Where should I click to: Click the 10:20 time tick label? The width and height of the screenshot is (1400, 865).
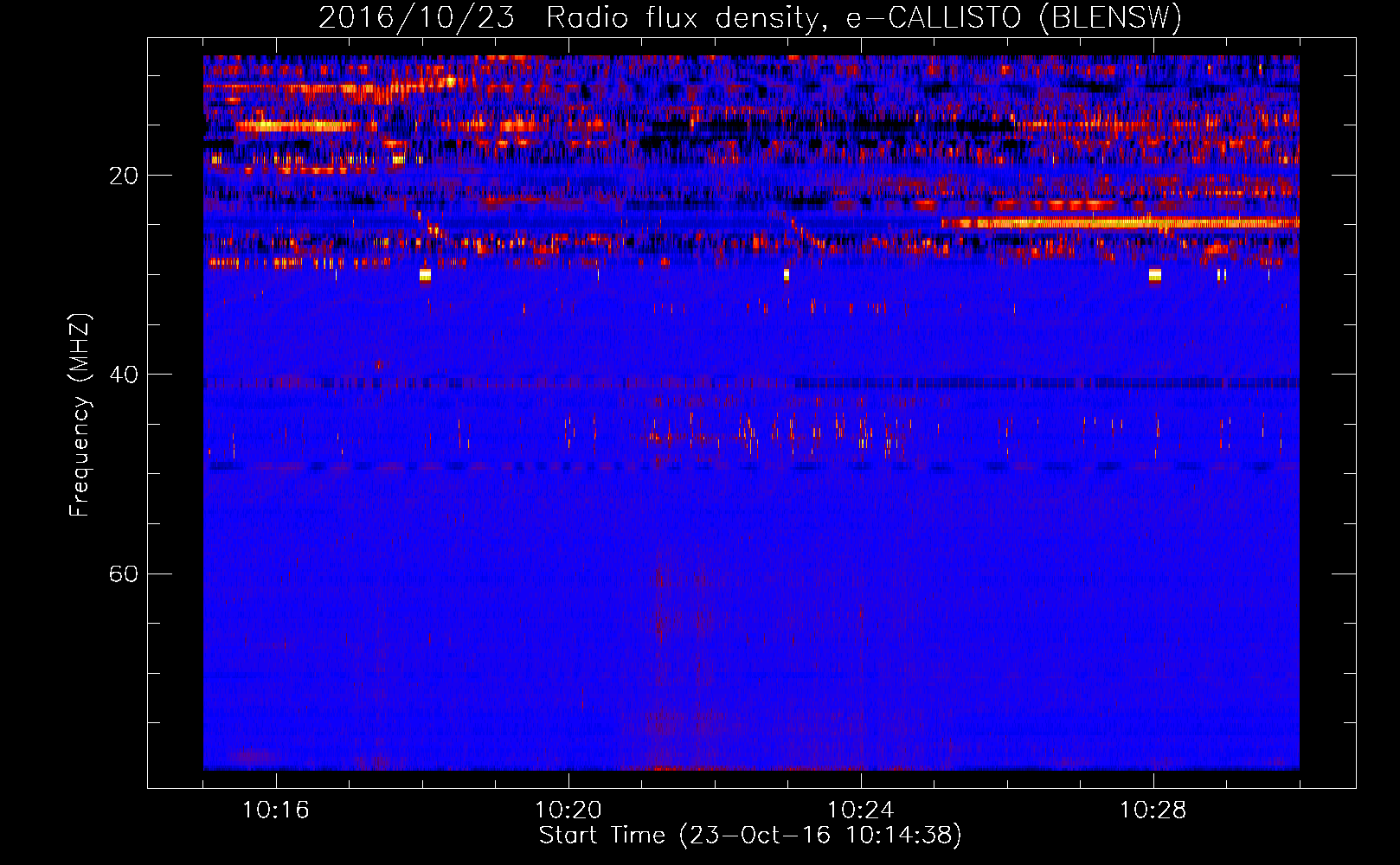pos(568,811)
